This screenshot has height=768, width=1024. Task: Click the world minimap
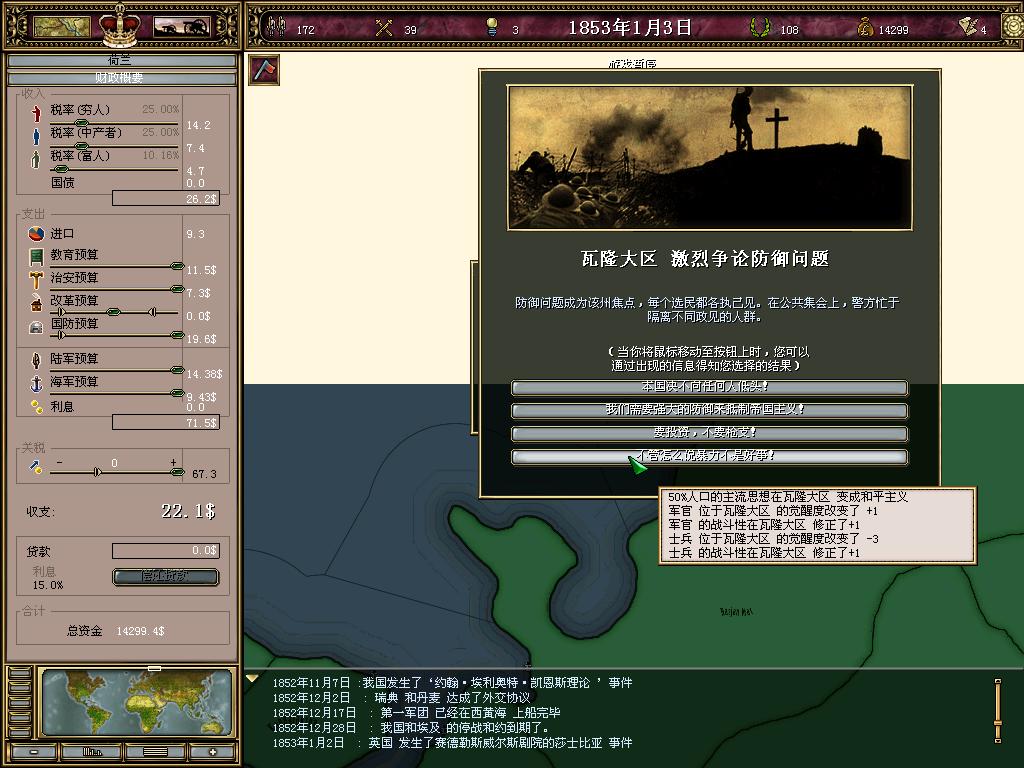tap(137, 702)
